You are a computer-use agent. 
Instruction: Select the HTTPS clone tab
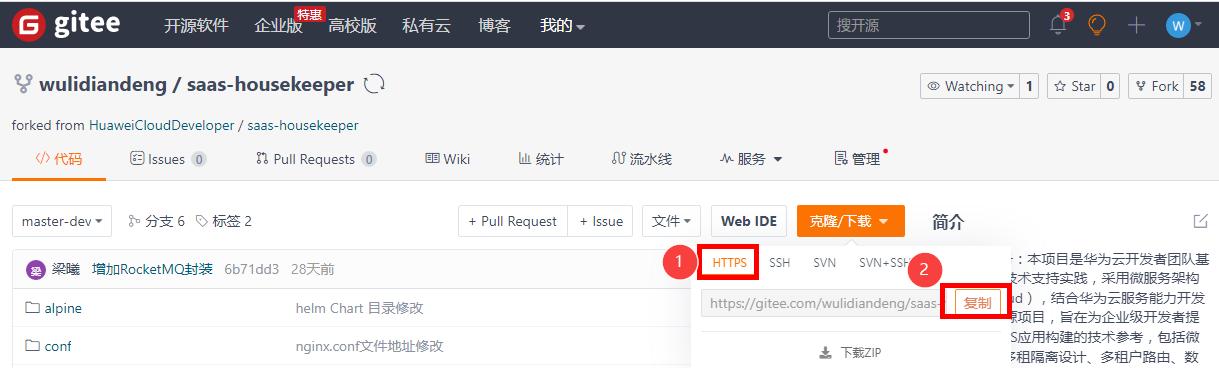[729, 262]
